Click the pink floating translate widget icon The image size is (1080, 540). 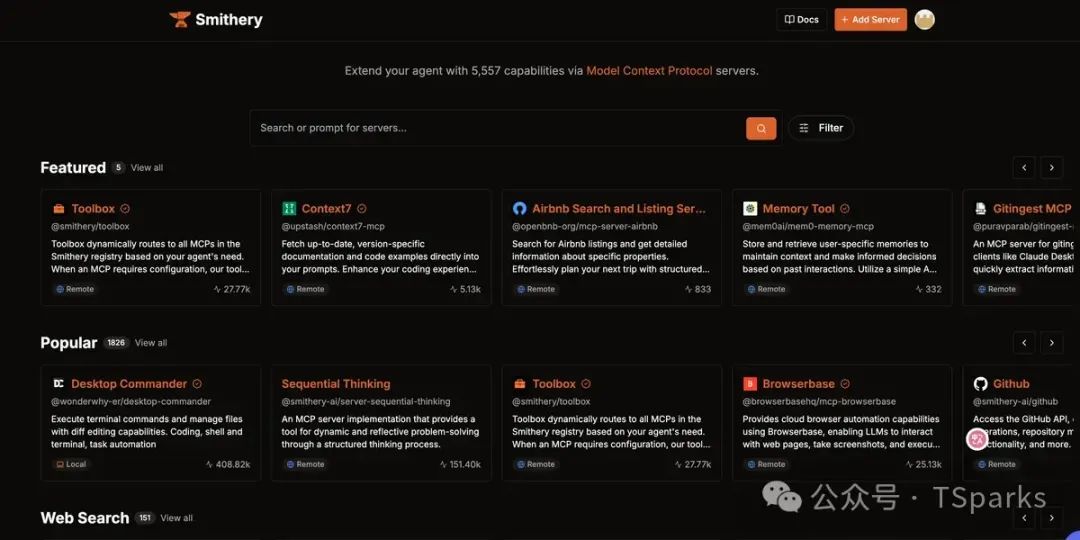pyautogui.click(x=977, y=439)
